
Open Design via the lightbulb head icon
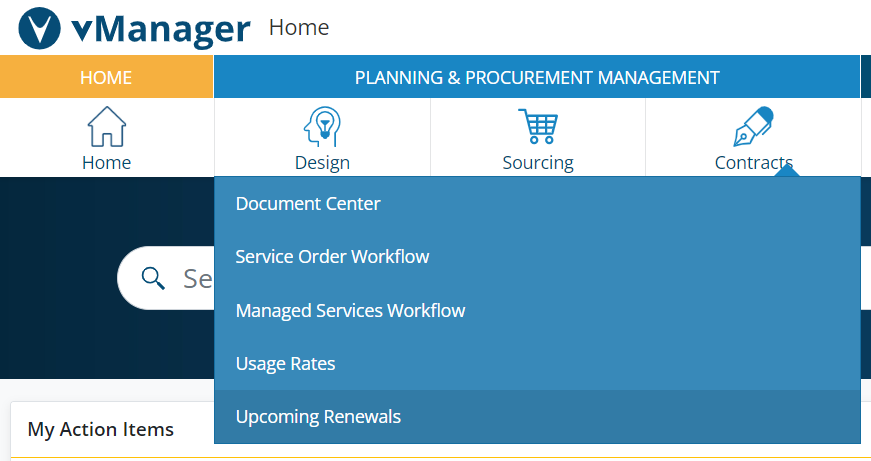(x=322, y=128)
